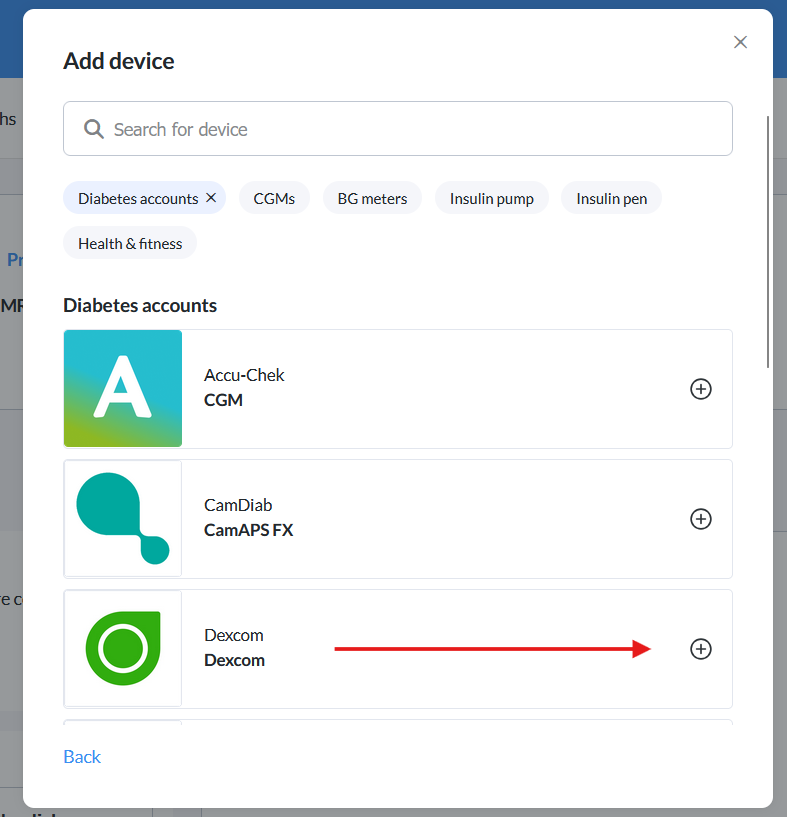Close the Add device dialog
The width and height of the screenshot is (787, 817).
(740, 42)
